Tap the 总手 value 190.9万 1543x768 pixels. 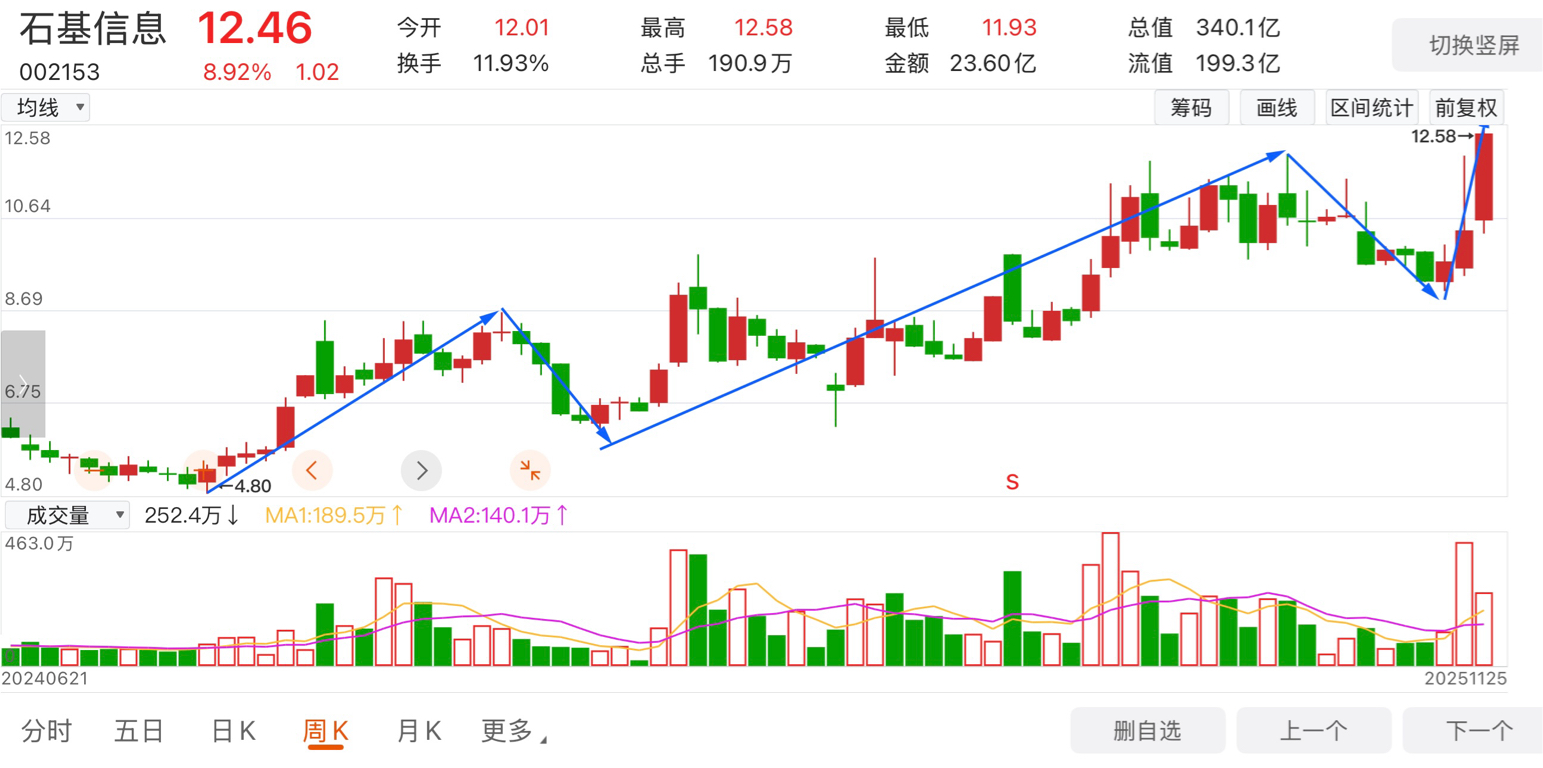coord(750,64)
